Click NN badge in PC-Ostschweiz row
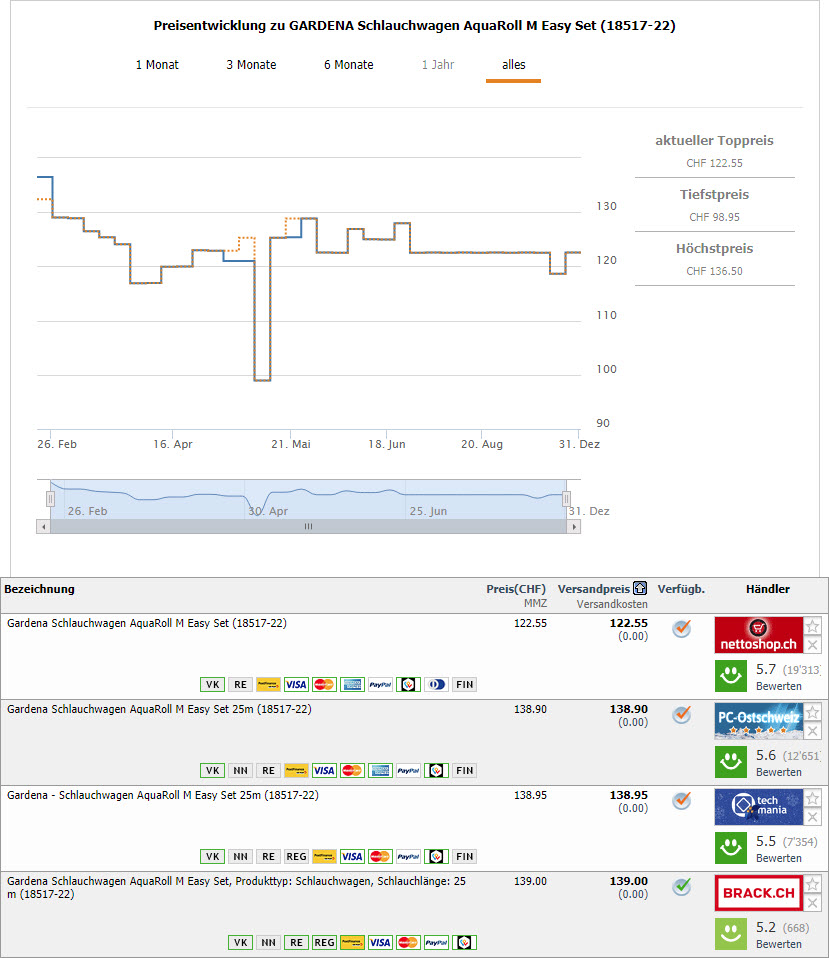The width and height of the screenshot is (829, 958). click(241, 770)
